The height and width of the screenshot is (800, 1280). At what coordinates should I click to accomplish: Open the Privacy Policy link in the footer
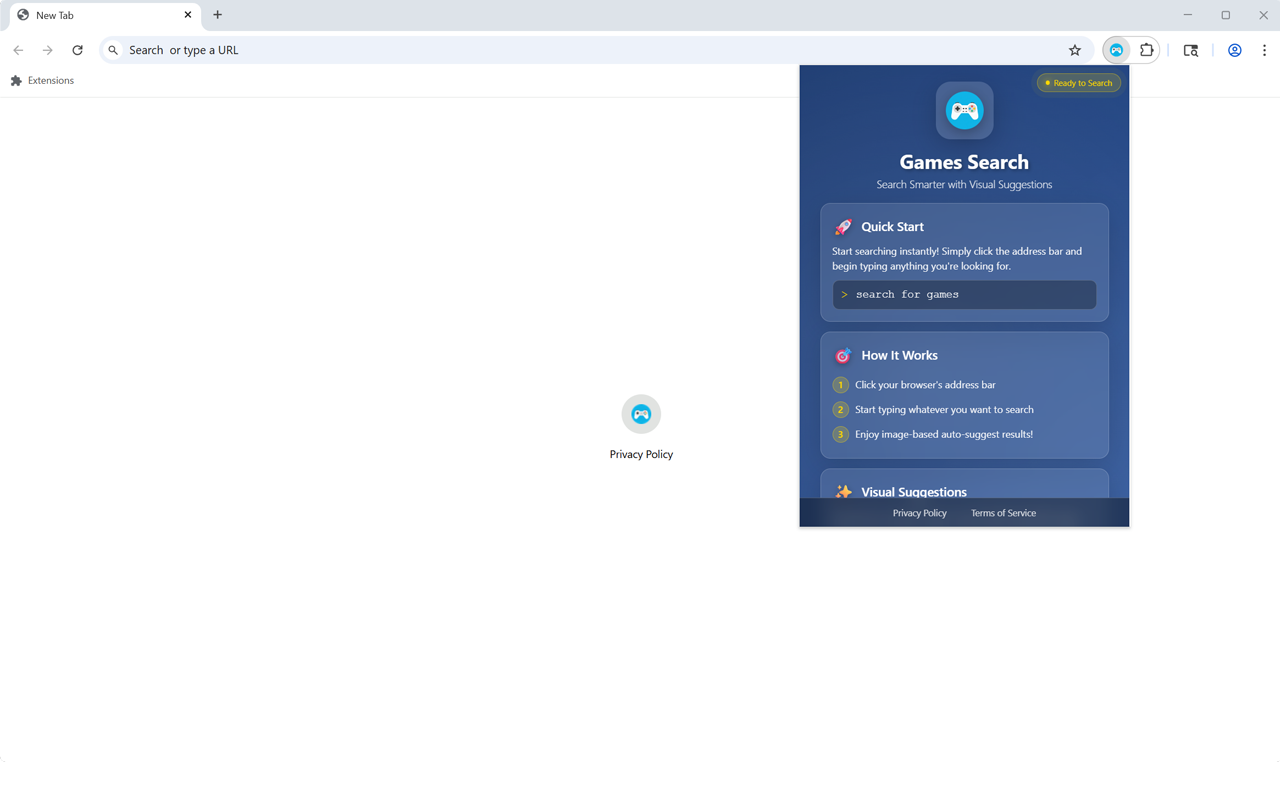tap(919, 512)
